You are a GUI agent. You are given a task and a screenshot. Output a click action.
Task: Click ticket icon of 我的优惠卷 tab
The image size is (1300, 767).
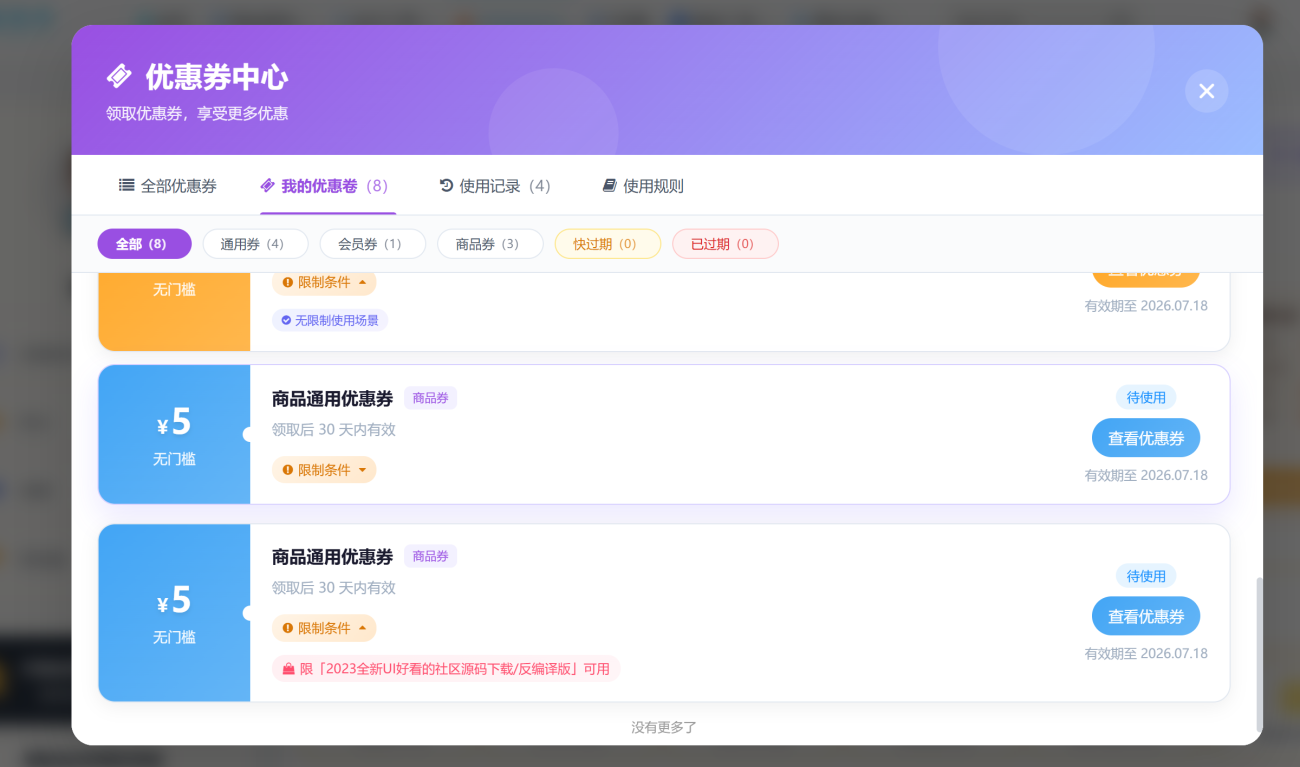click(x=267, y=186)
